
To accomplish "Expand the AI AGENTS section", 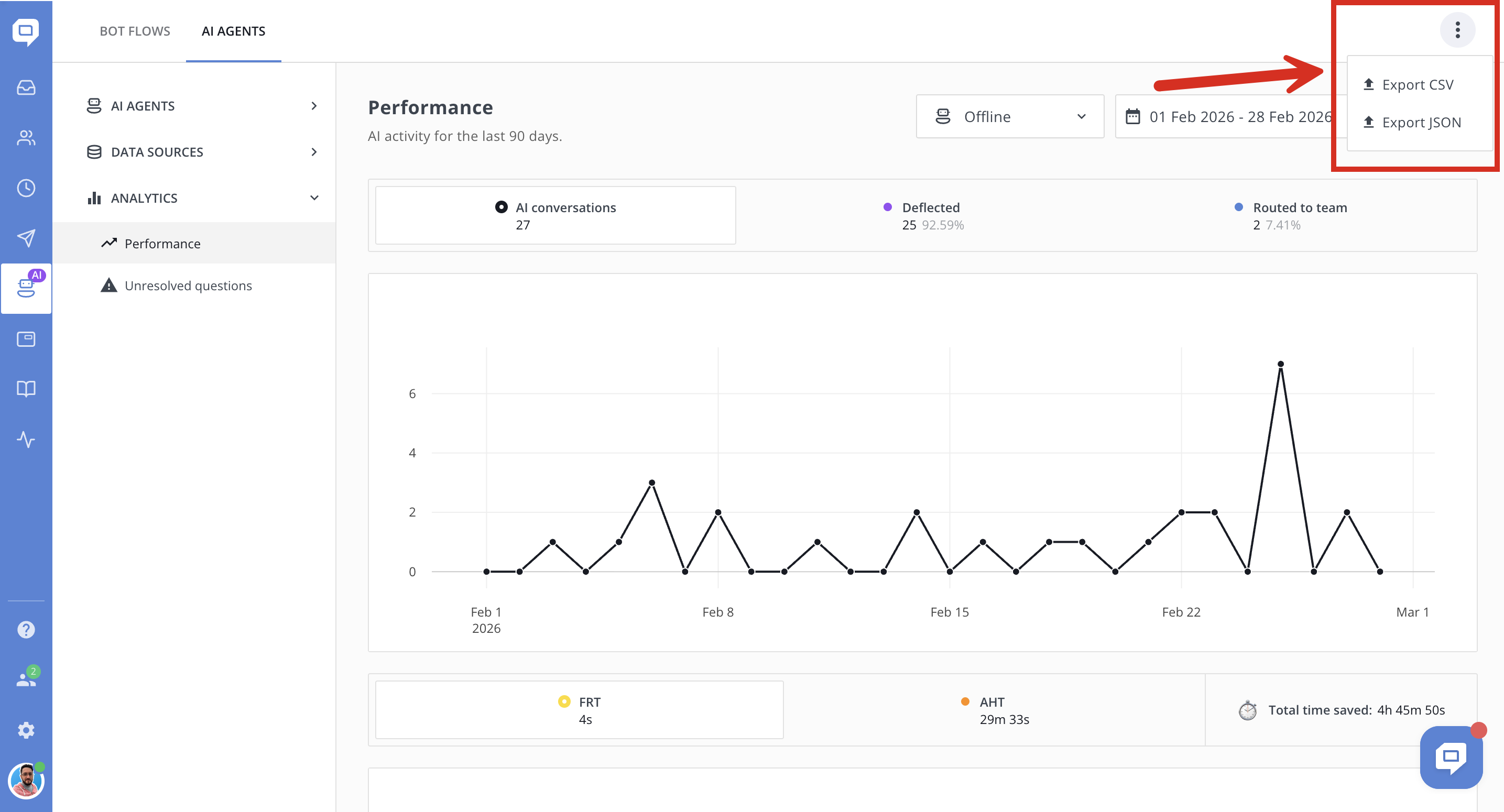I will pos(201,106).
